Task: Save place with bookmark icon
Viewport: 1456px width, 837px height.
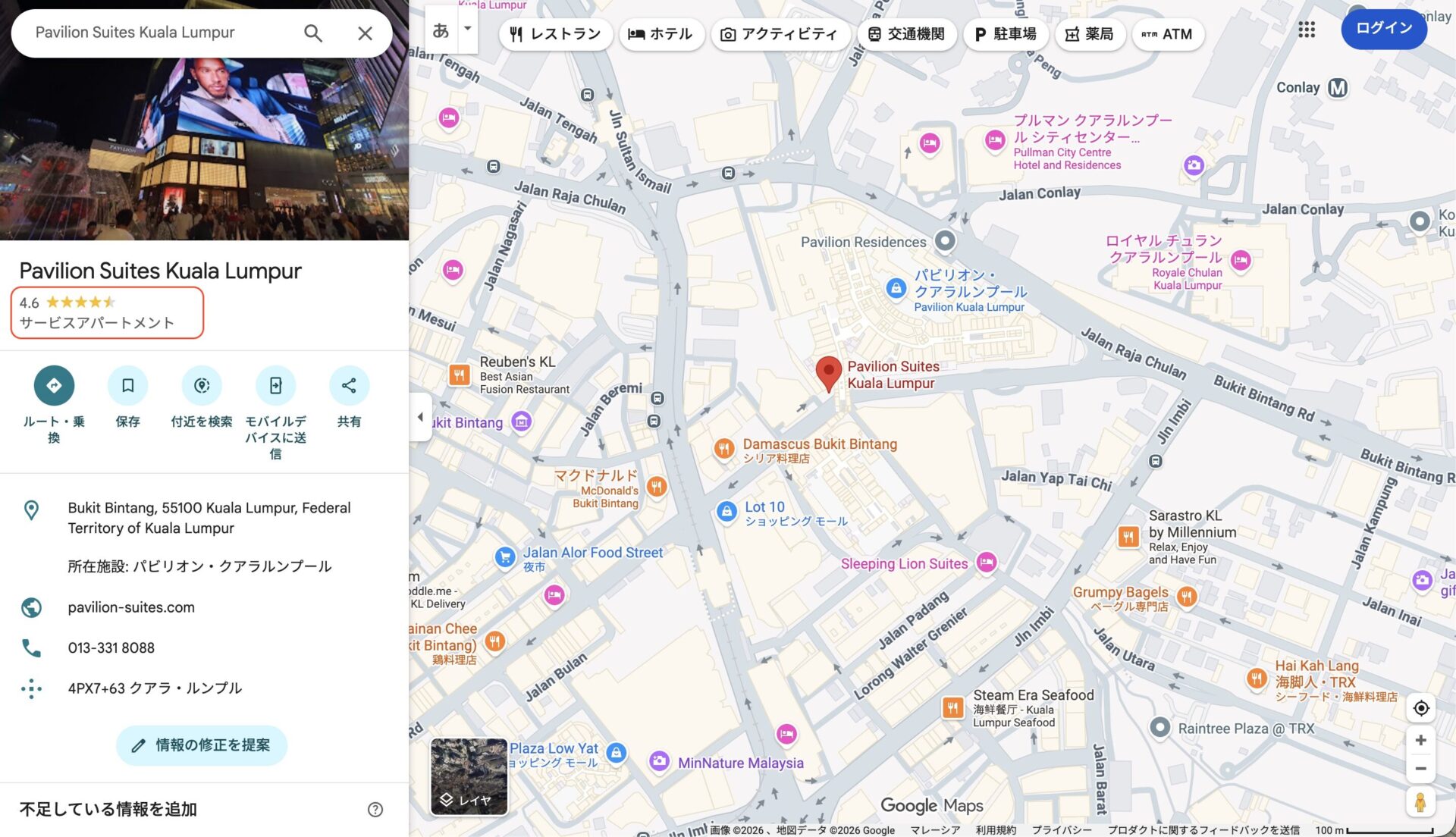Action: pos(127,385)
